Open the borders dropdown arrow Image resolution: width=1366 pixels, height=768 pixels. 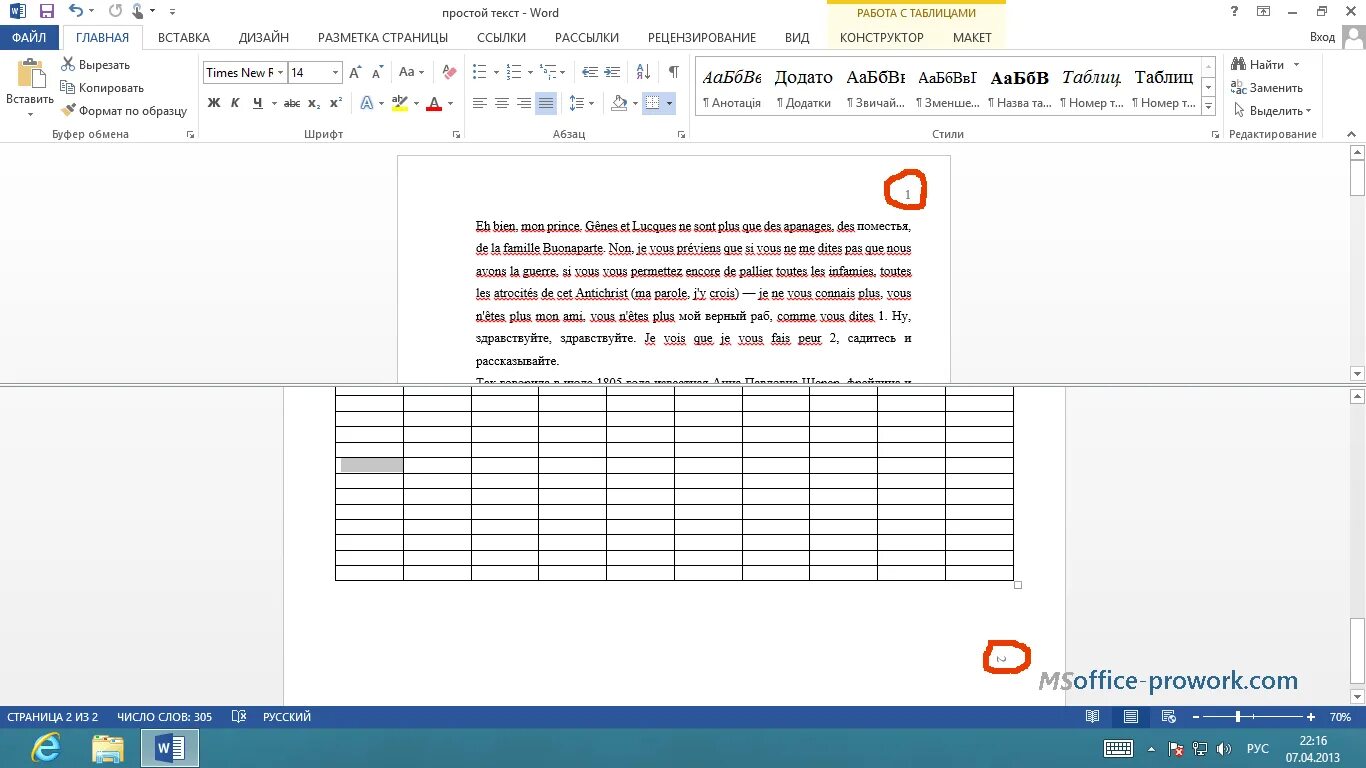(669, 103)
